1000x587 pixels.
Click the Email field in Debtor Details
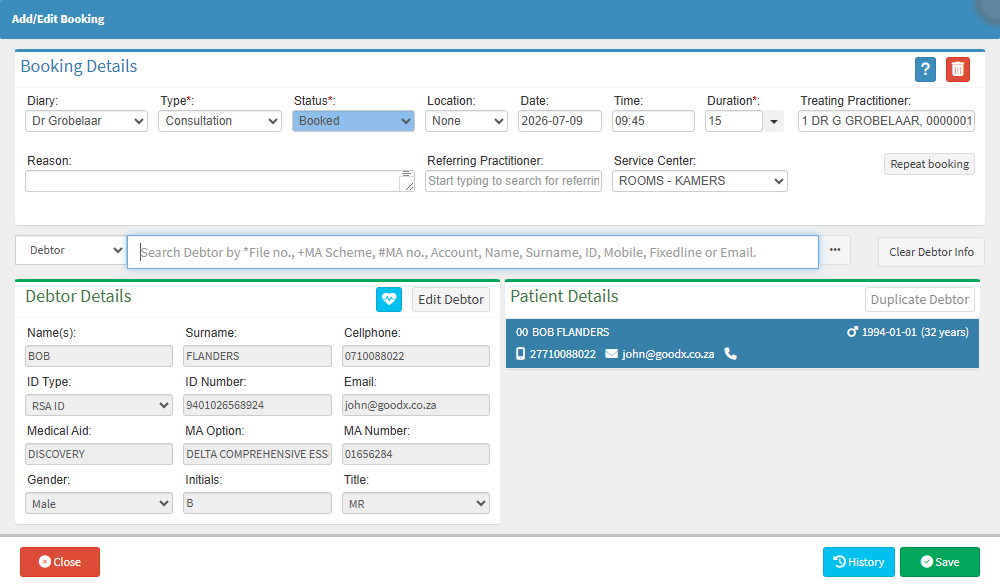(416, 405)
